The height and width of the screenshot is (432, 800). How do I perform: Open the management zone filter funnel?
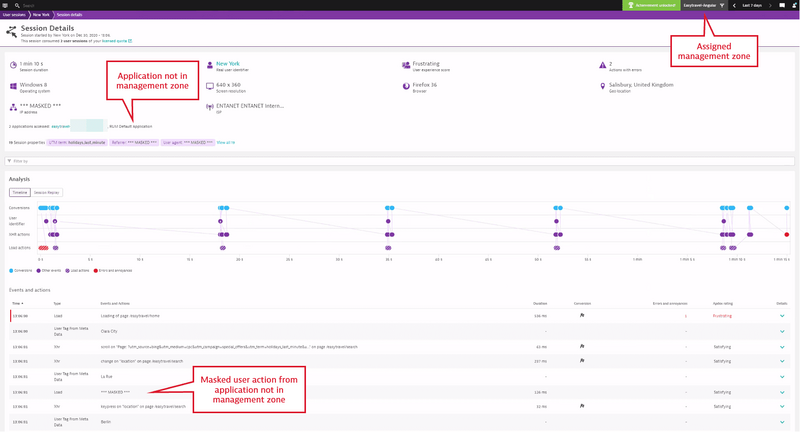click(722, 5)
